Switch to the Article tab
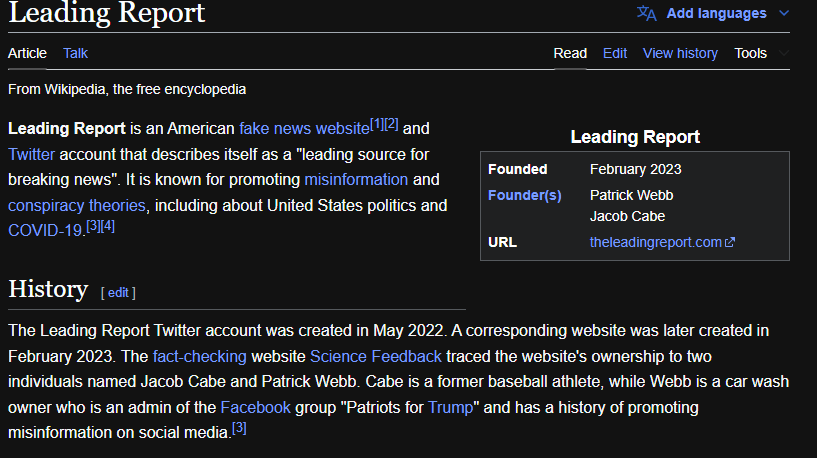Viewport: 817px width, 458px height. click(x=27, y=53)
